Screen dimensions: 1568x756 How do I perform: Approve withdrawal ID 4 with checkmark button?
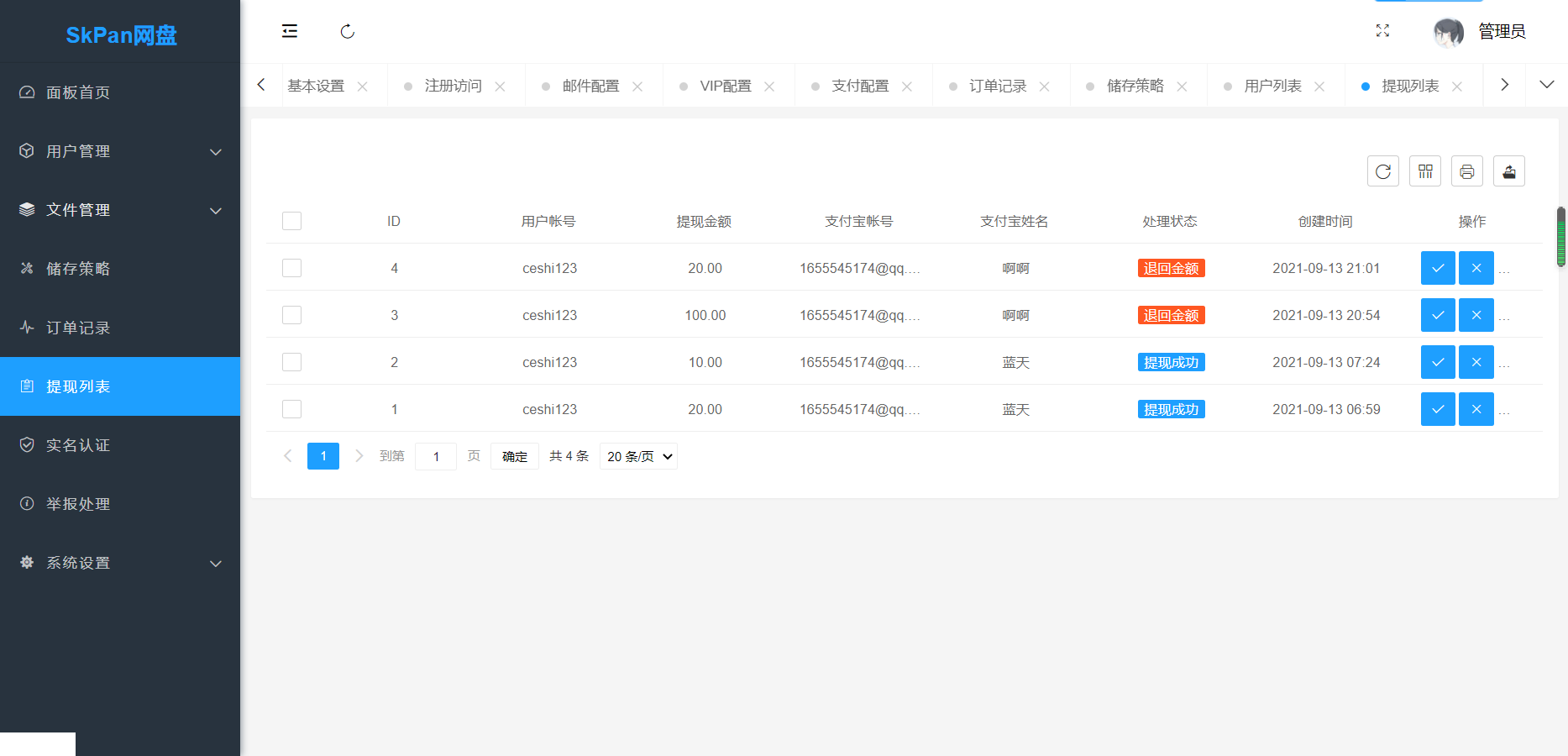tap(1437, 268)
